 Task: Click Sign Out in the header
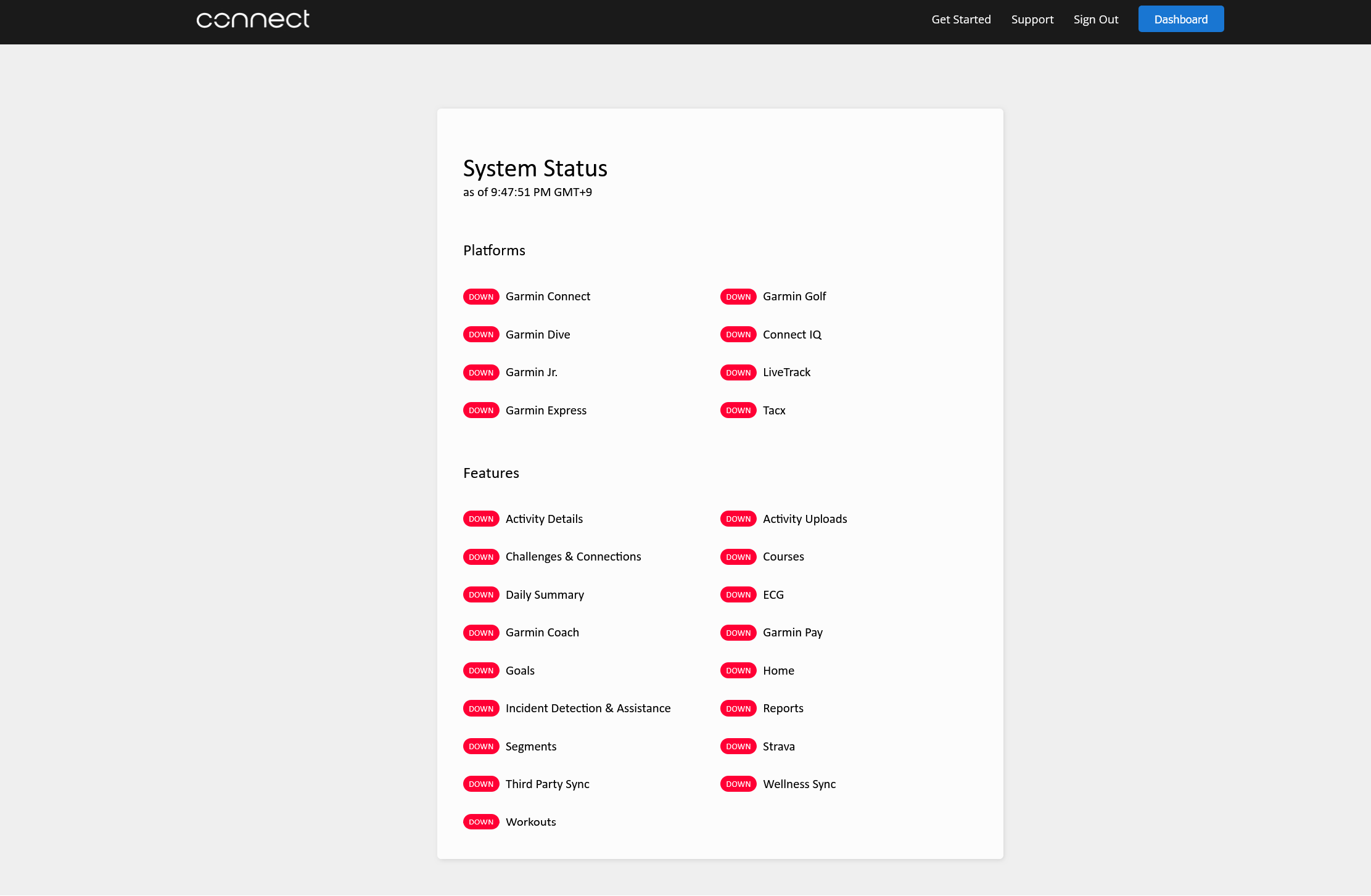tap(1096, 19)
